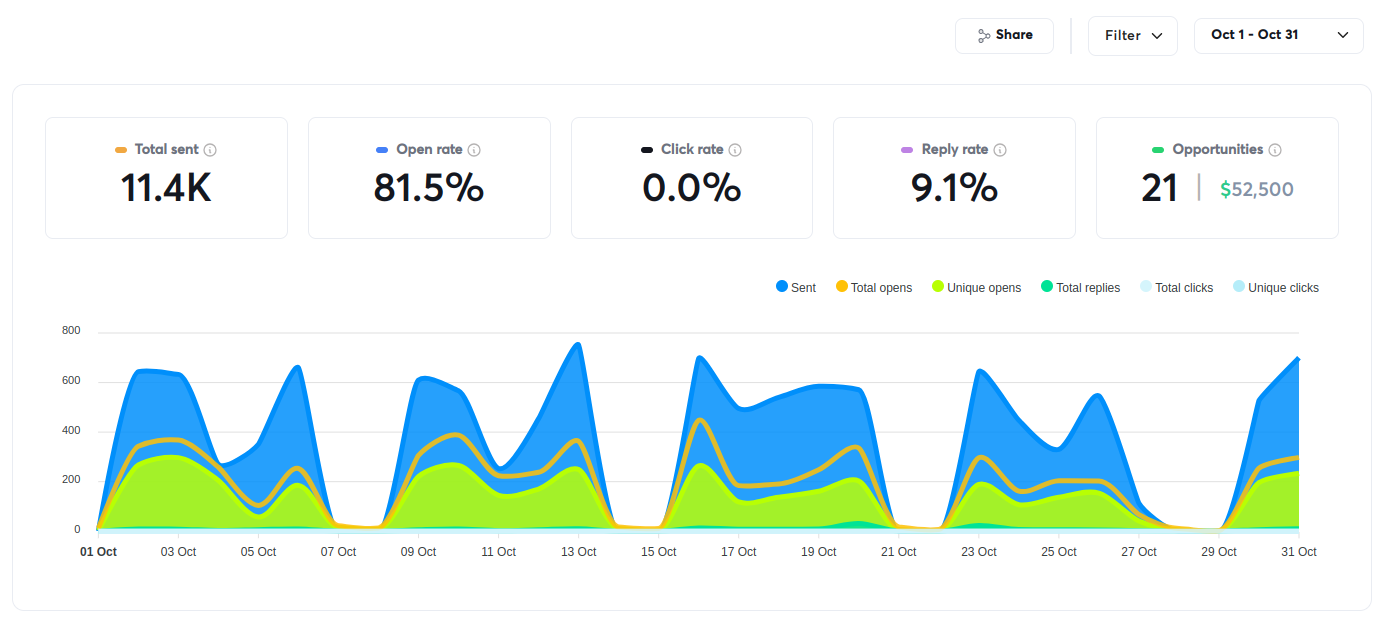
Task: Click the info icon next to Total sent
Action: 210,150
